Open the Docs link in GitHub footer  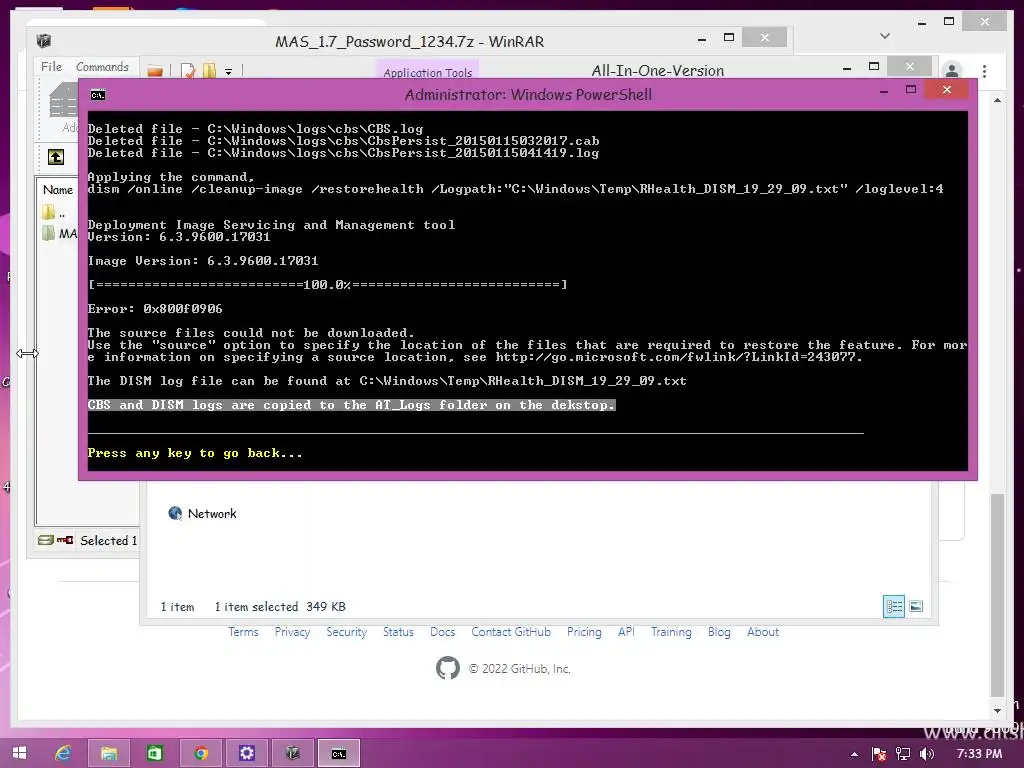coord(442,632)
